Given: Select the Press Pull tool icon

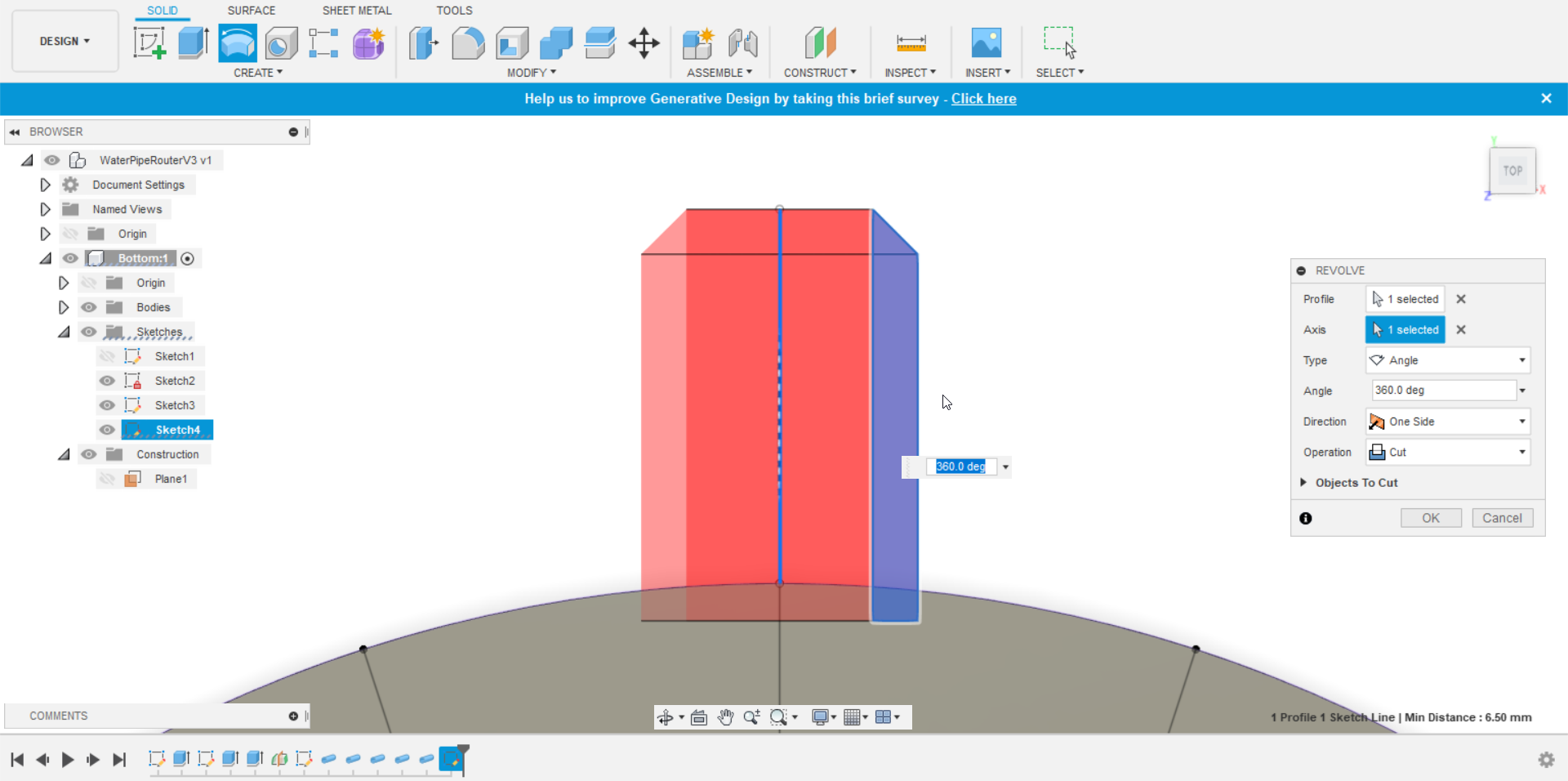Looking at the screenshot, I should [x=424, y=43].
